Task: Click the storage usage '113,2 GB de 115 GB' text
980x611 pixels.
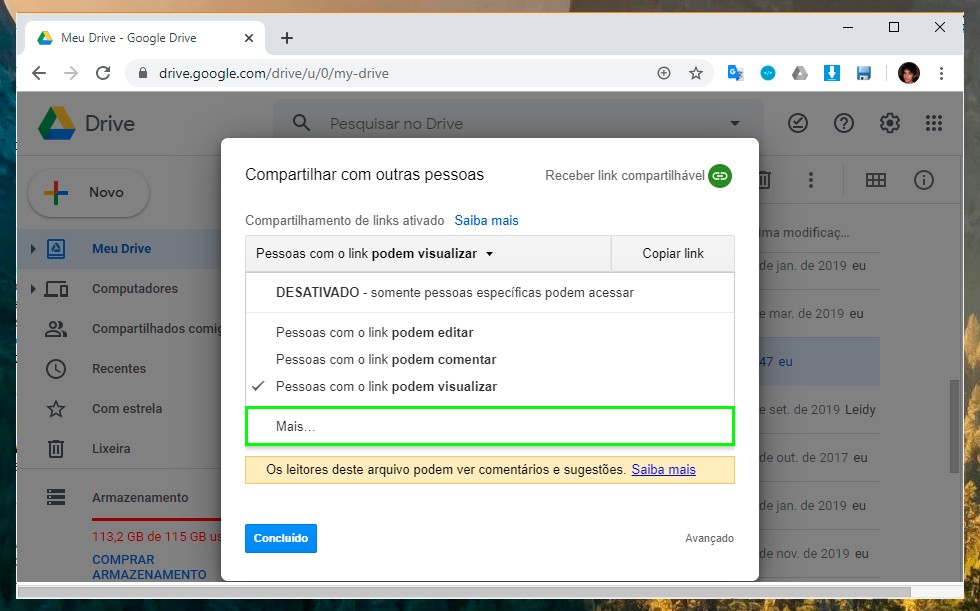Action: click(156, 536)
